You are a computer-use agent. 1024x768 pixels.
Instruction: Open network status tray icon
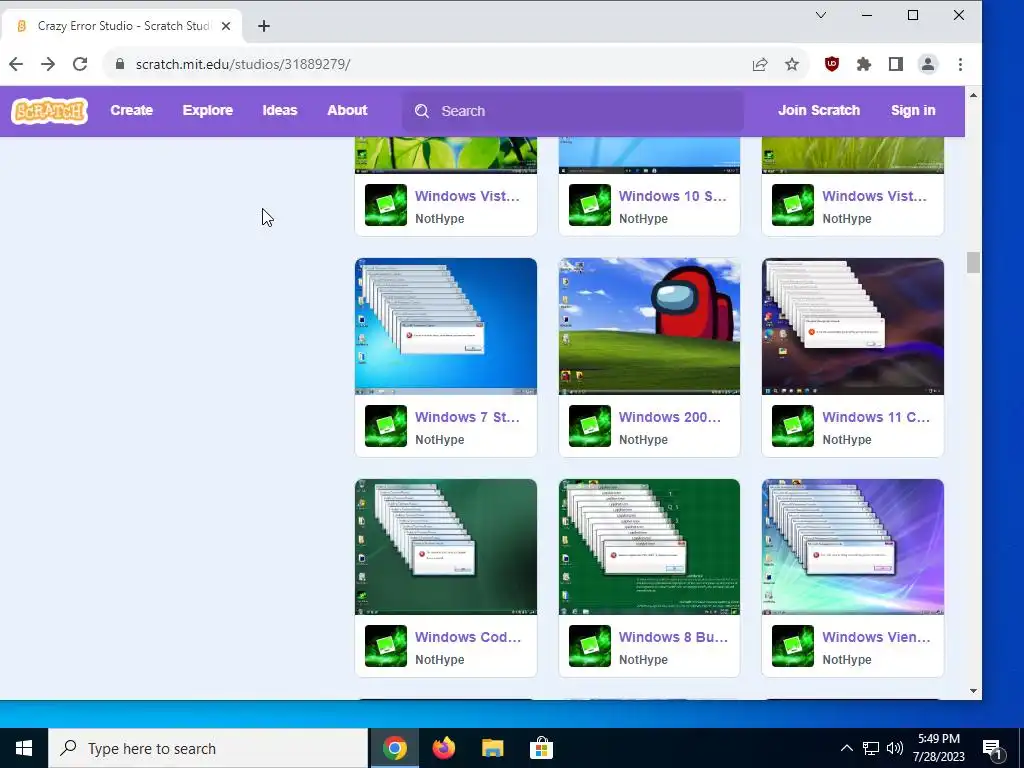tap(871, 748)
